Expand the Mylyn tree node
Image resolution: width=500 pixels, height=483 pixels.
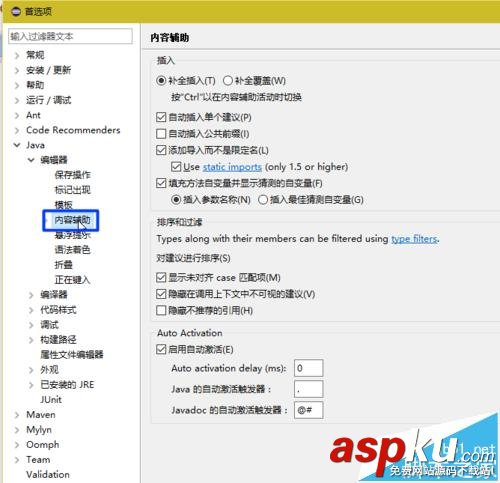pyautogui.click(x=17, y=430)
